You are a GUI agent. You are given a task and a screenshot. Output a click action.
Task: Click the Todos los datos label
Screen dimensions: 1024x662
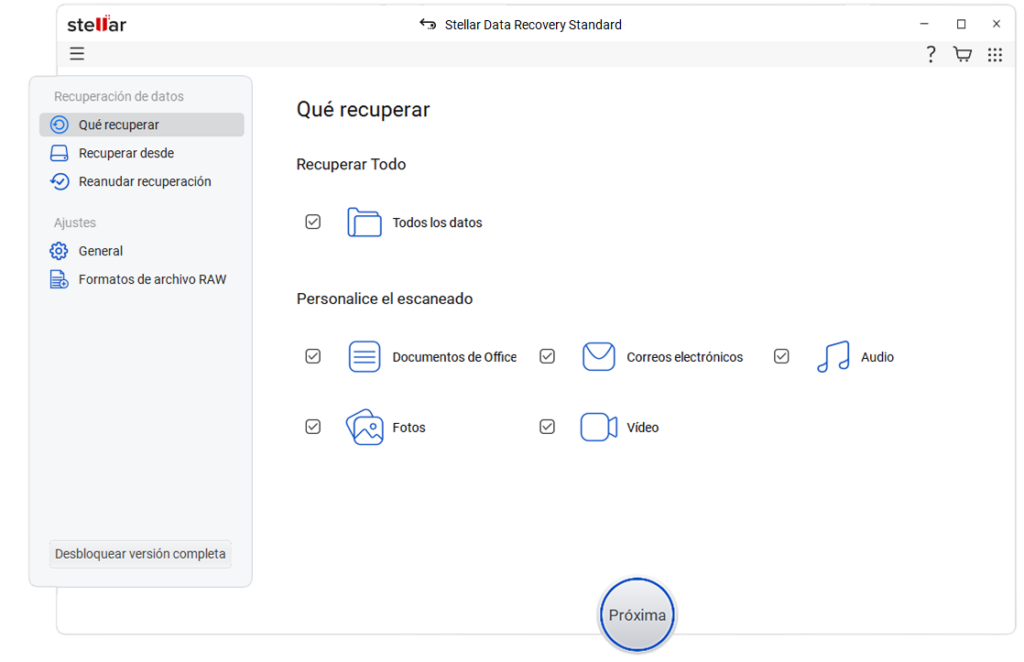click(x=437, y=223)
